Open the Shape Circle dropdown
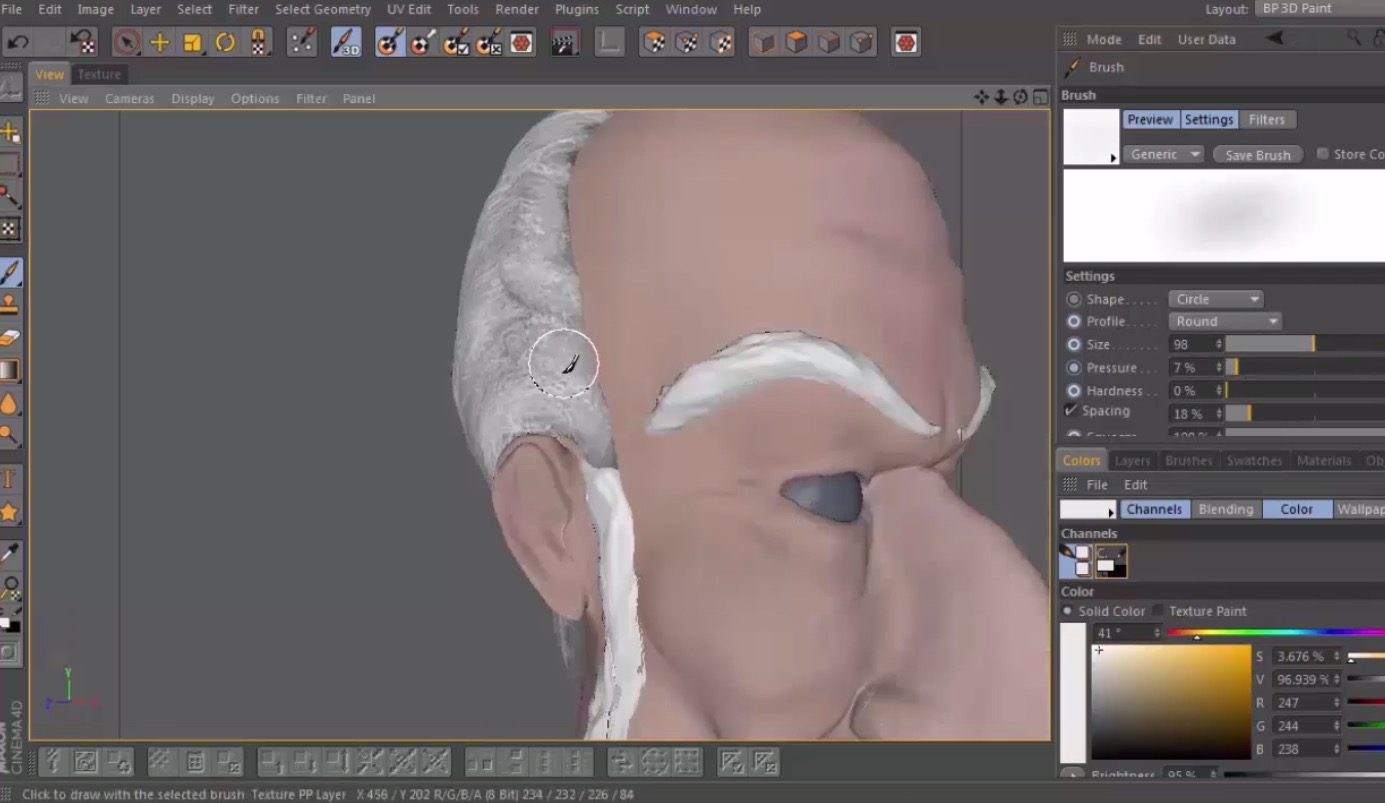Image resolution: width=1385 pixels, height=803 pixels. pos(1216,299)
